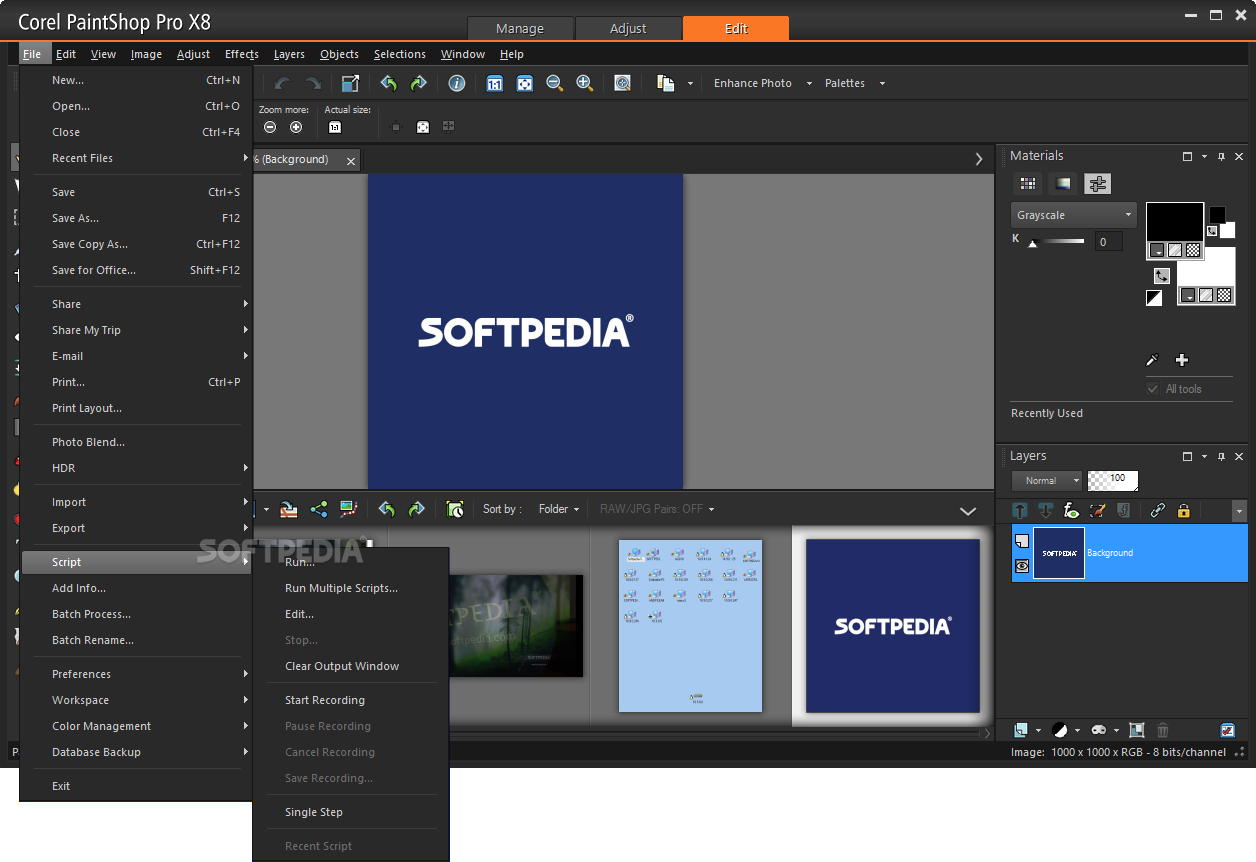This screenshot has height=862, width=1256.
Task: Click new raster layer icon in Layers
Action: 1020,730
